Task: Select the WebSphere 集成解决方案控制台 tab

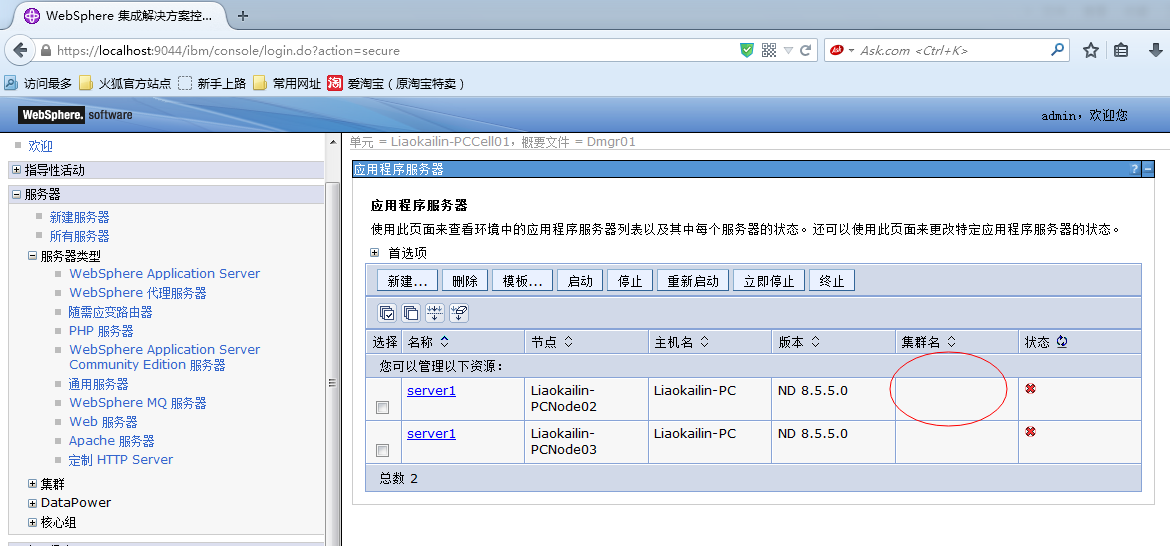Action: pos(119,16)
